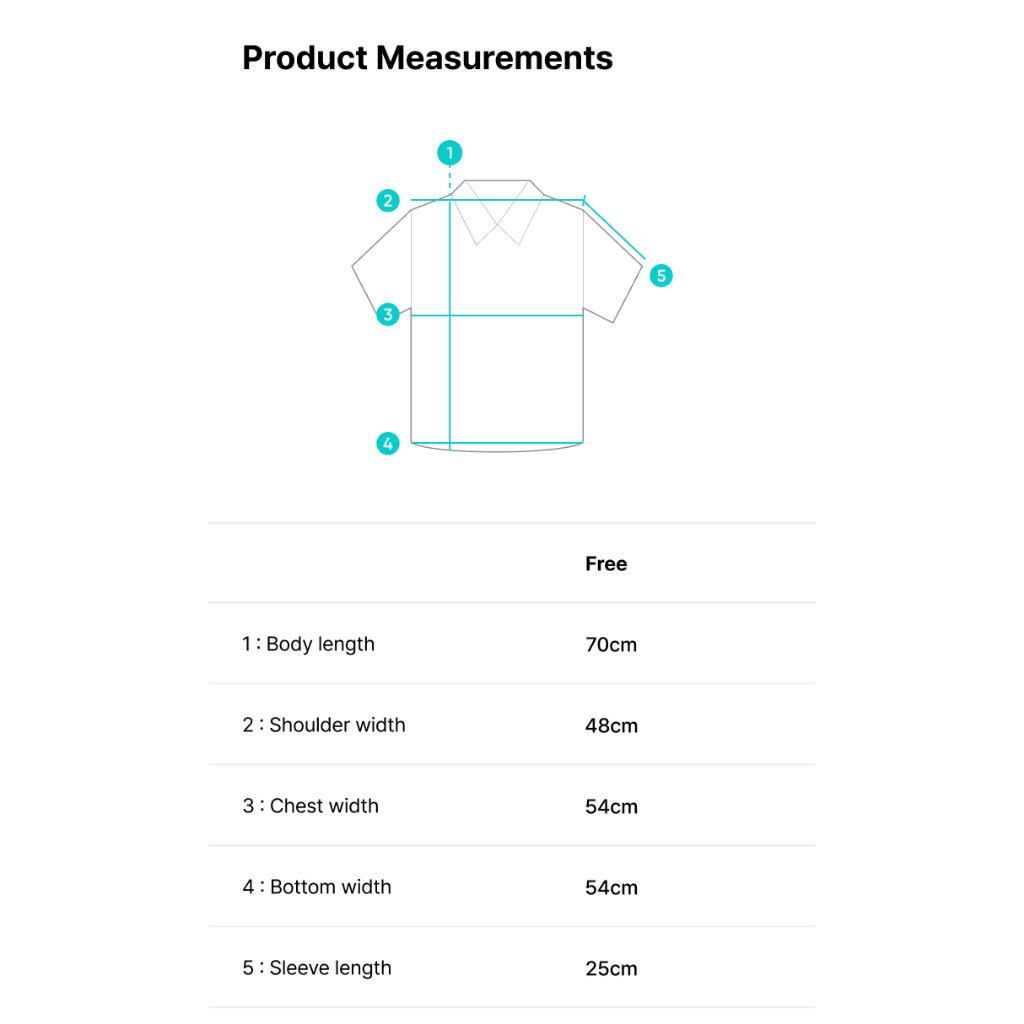The height and width of the screenshot is (1024, 1024).
Task: Select the Free size column header
Action: coord(606,564)
